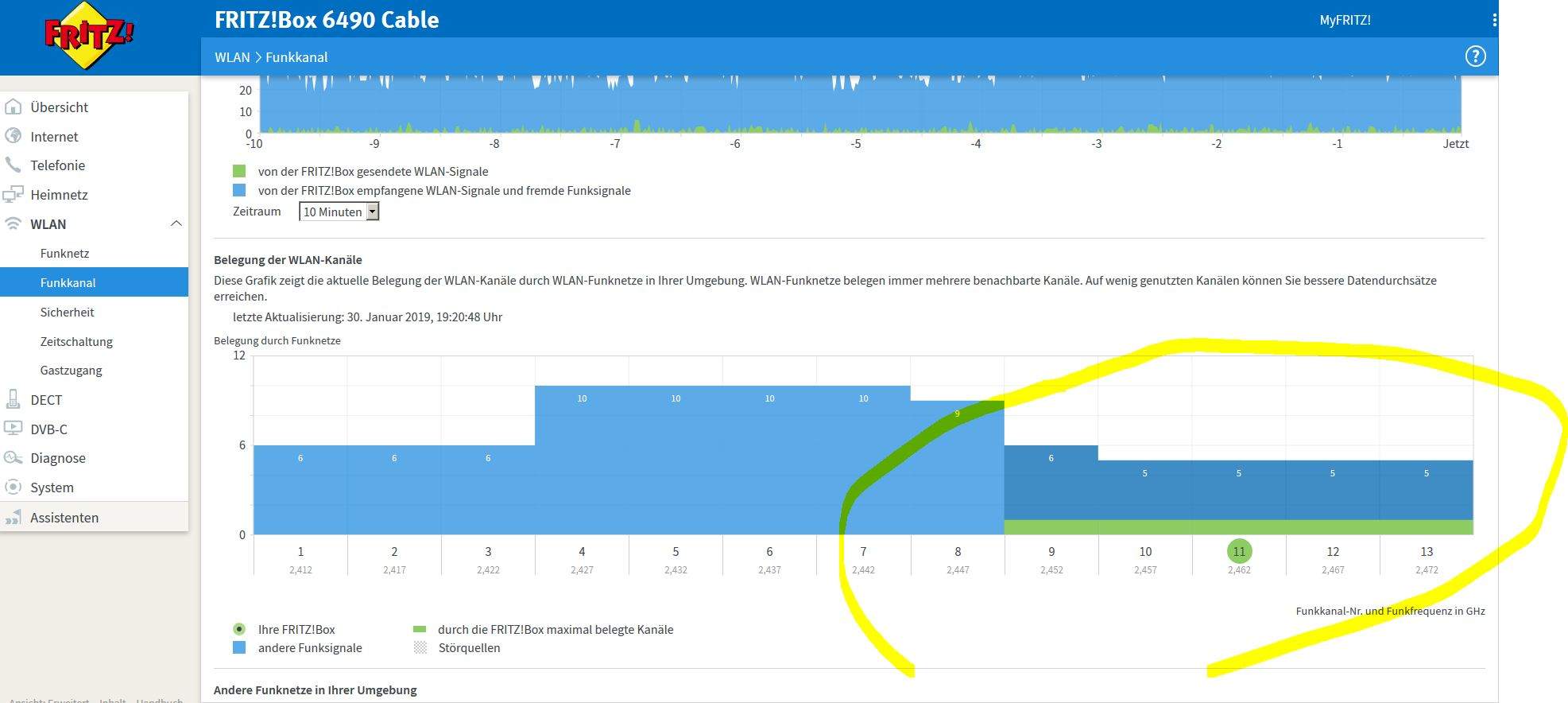
Task: Select Sicherheit in the WLAN submenu
Action: click(x=67, y=313)
